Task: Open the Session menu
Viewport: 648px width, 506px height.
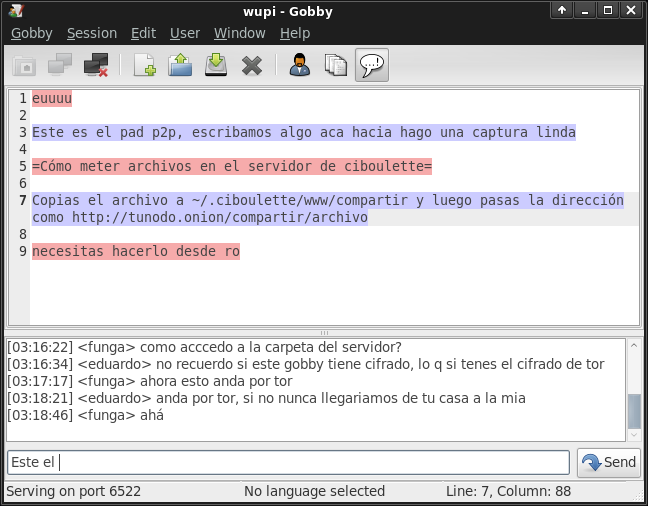Action: click(91, 33)
